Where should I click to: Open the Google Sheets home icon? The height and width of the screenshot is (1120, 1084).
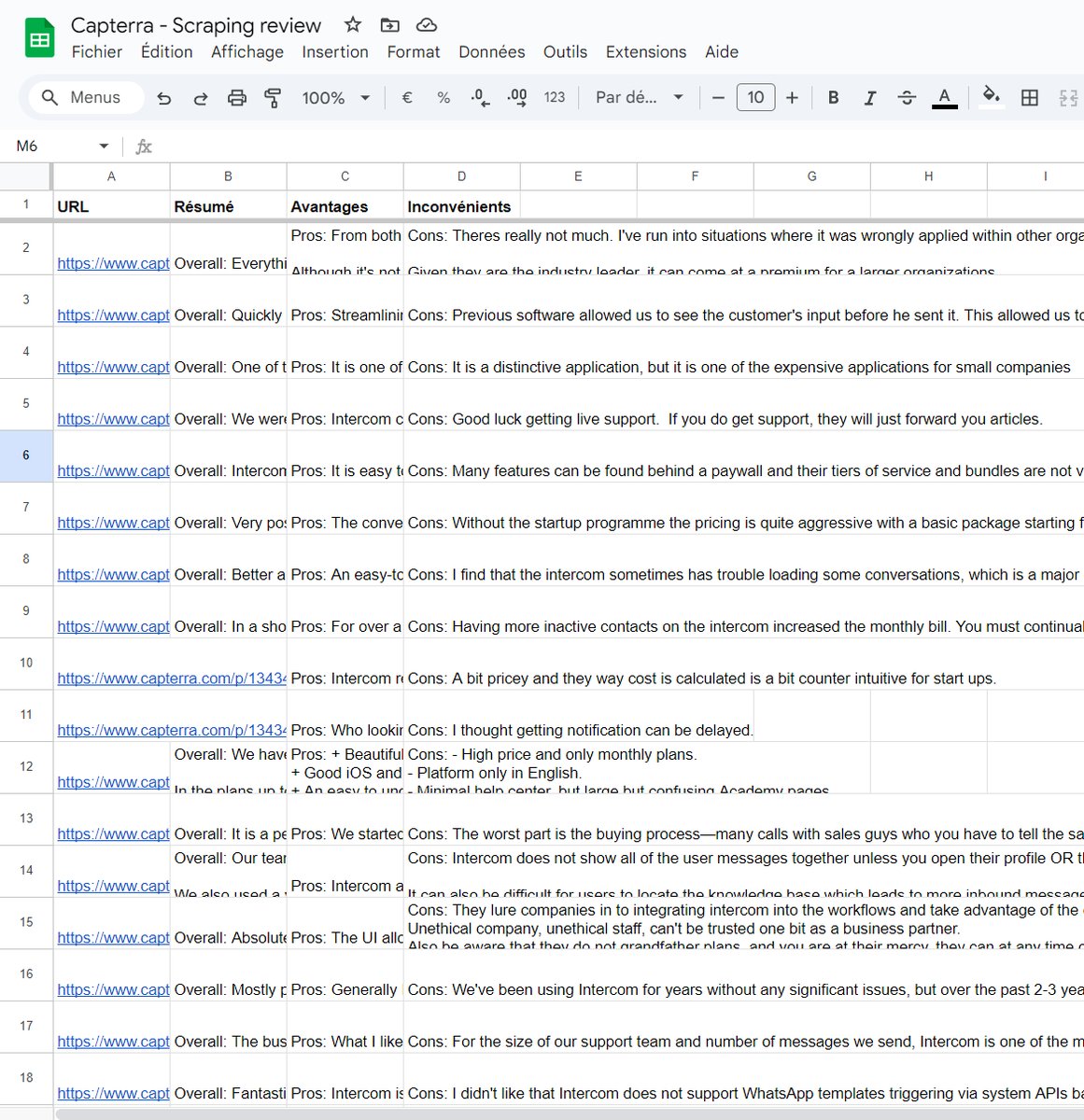39,39
